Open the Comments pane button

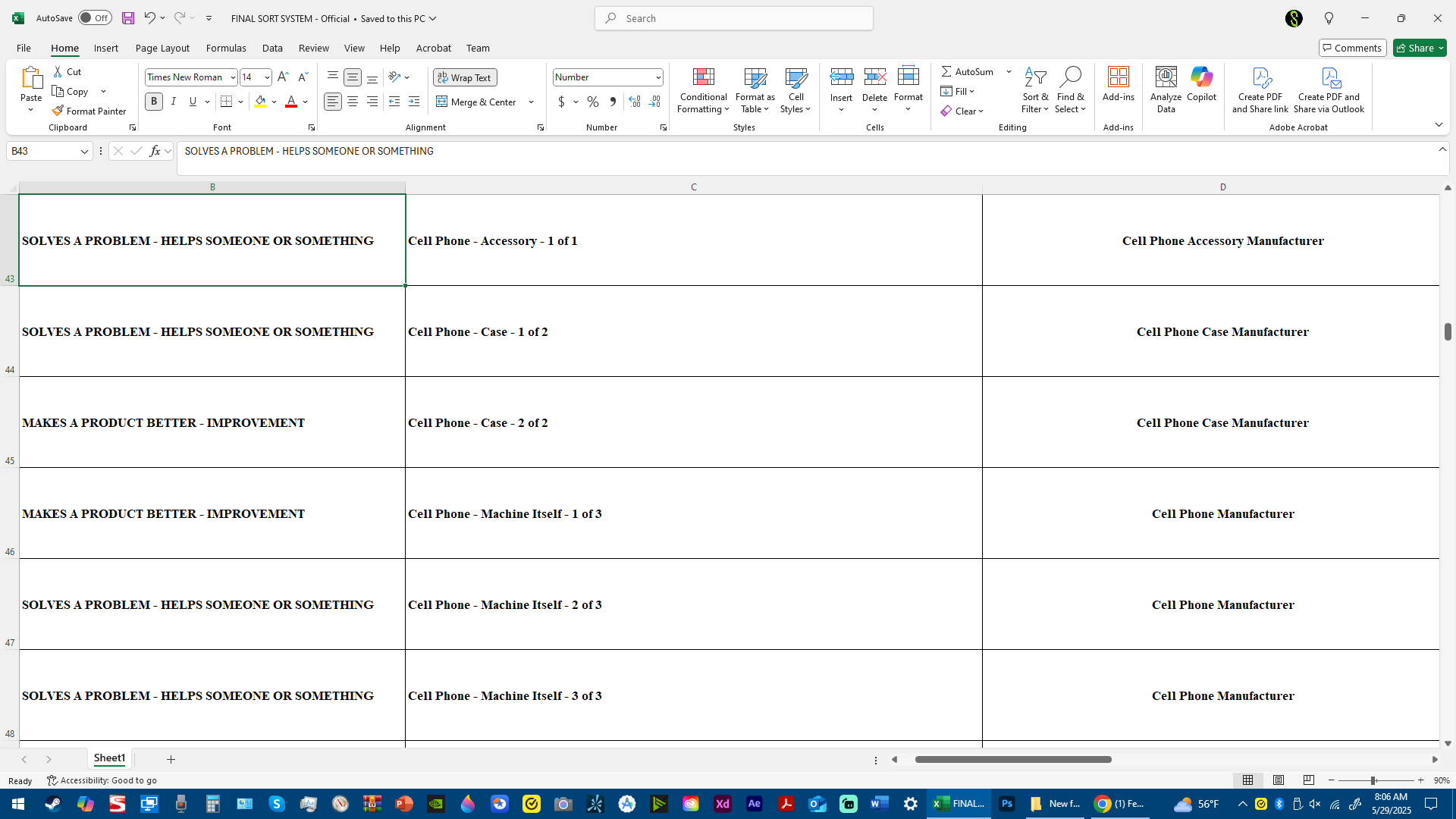point(1352,48)
